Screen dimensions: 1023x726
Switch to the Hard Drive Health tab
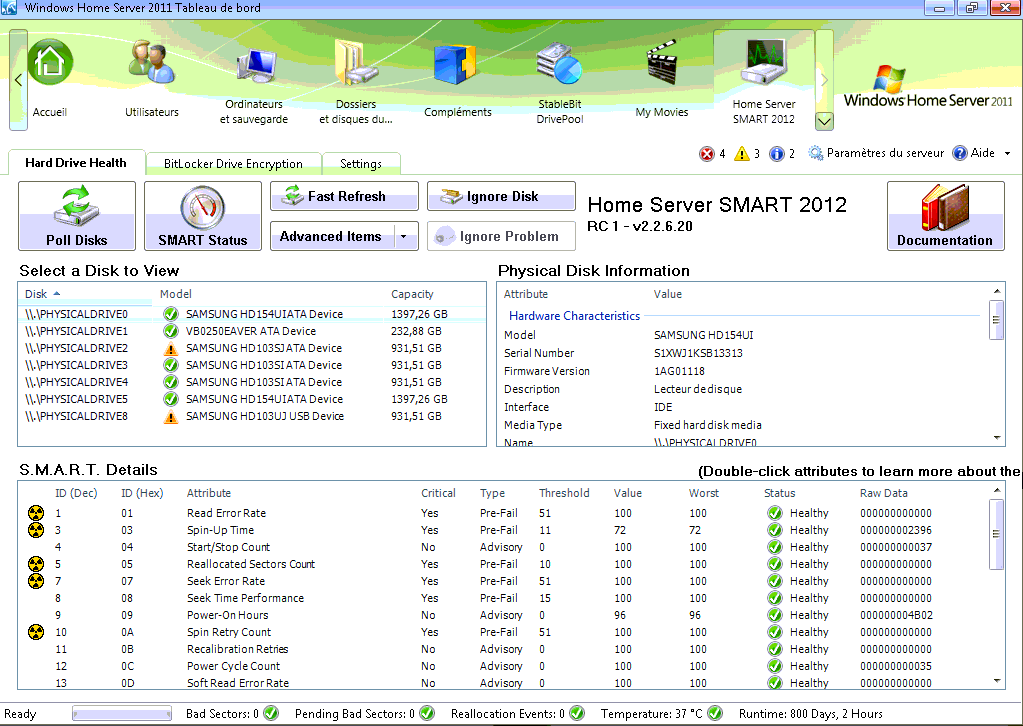click(76, 162)
